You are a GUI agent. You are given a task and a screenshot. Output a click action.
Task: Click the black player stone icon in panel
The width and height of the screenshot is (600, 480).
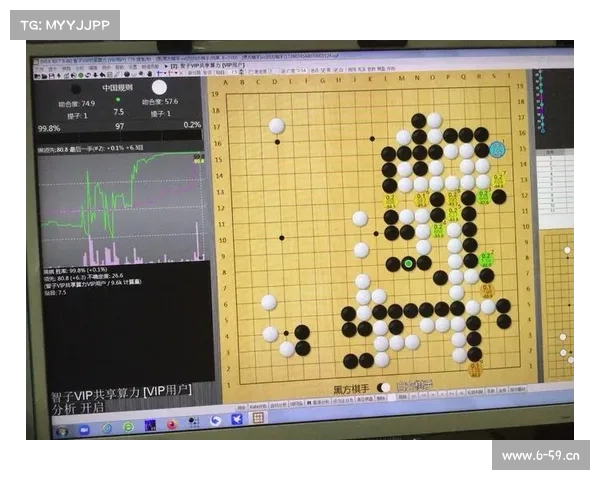(x=76, y=89)
